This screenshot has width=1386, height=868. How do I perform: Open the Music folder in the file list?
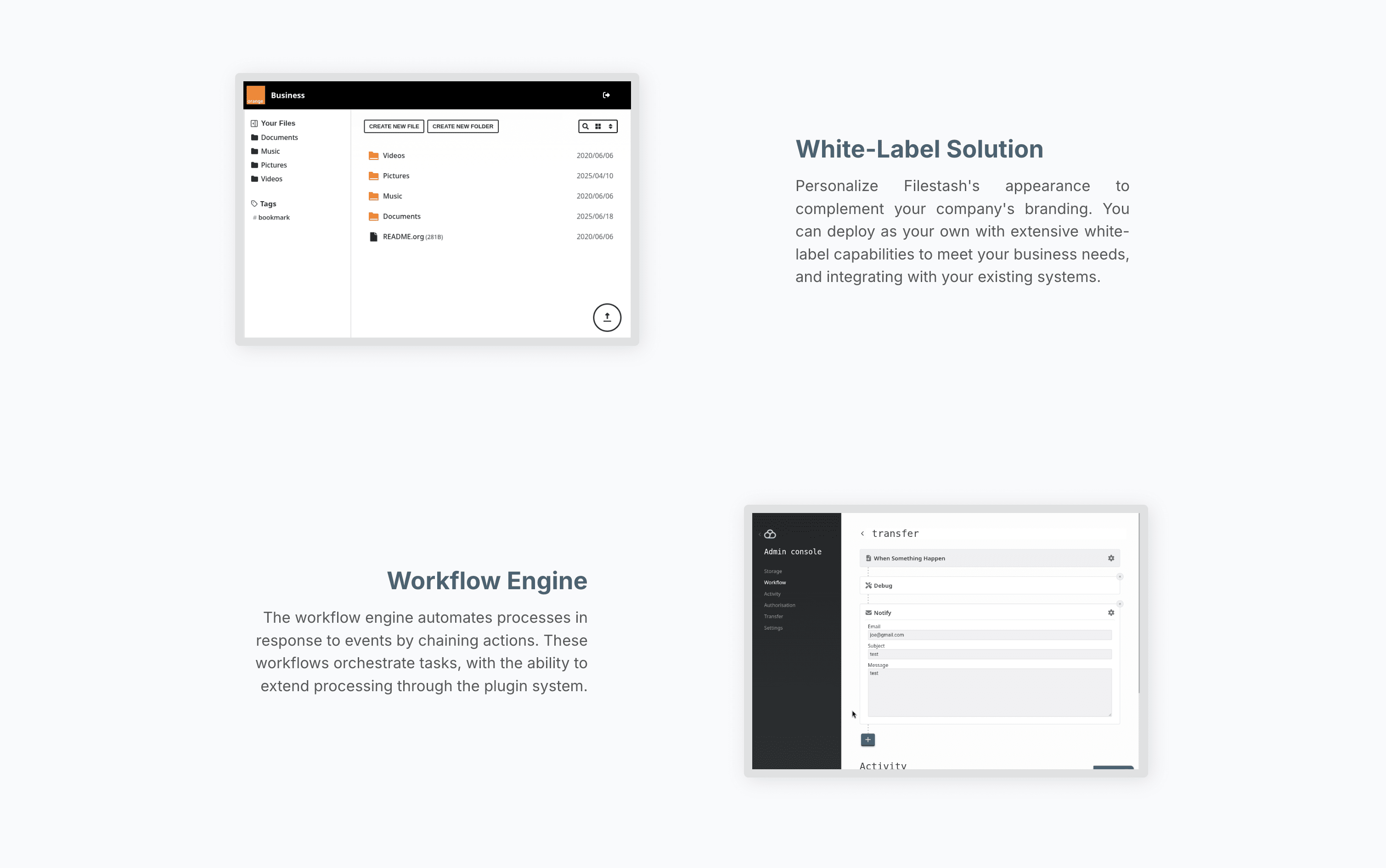(x=490, y=196)
